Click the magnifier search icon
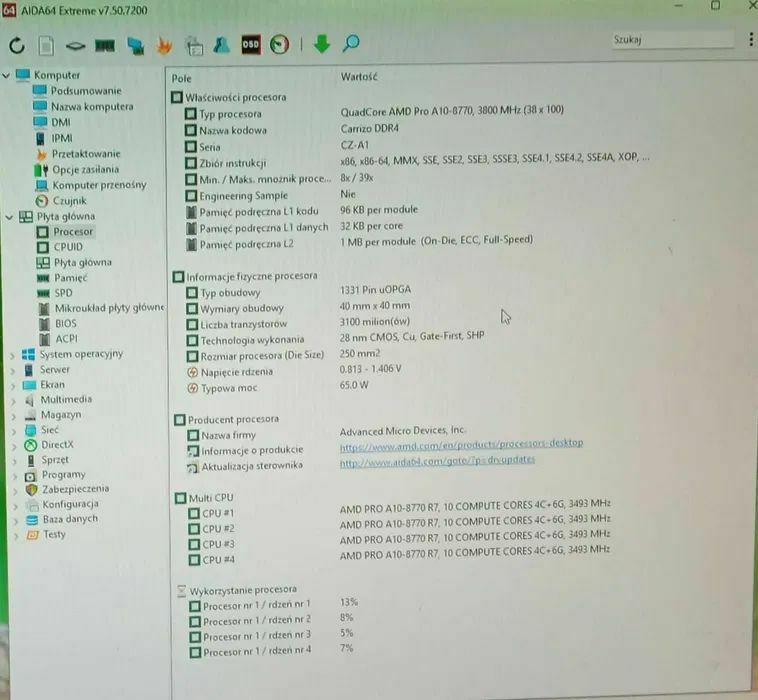Screen dimensions: 758x700 coord(351,43)
